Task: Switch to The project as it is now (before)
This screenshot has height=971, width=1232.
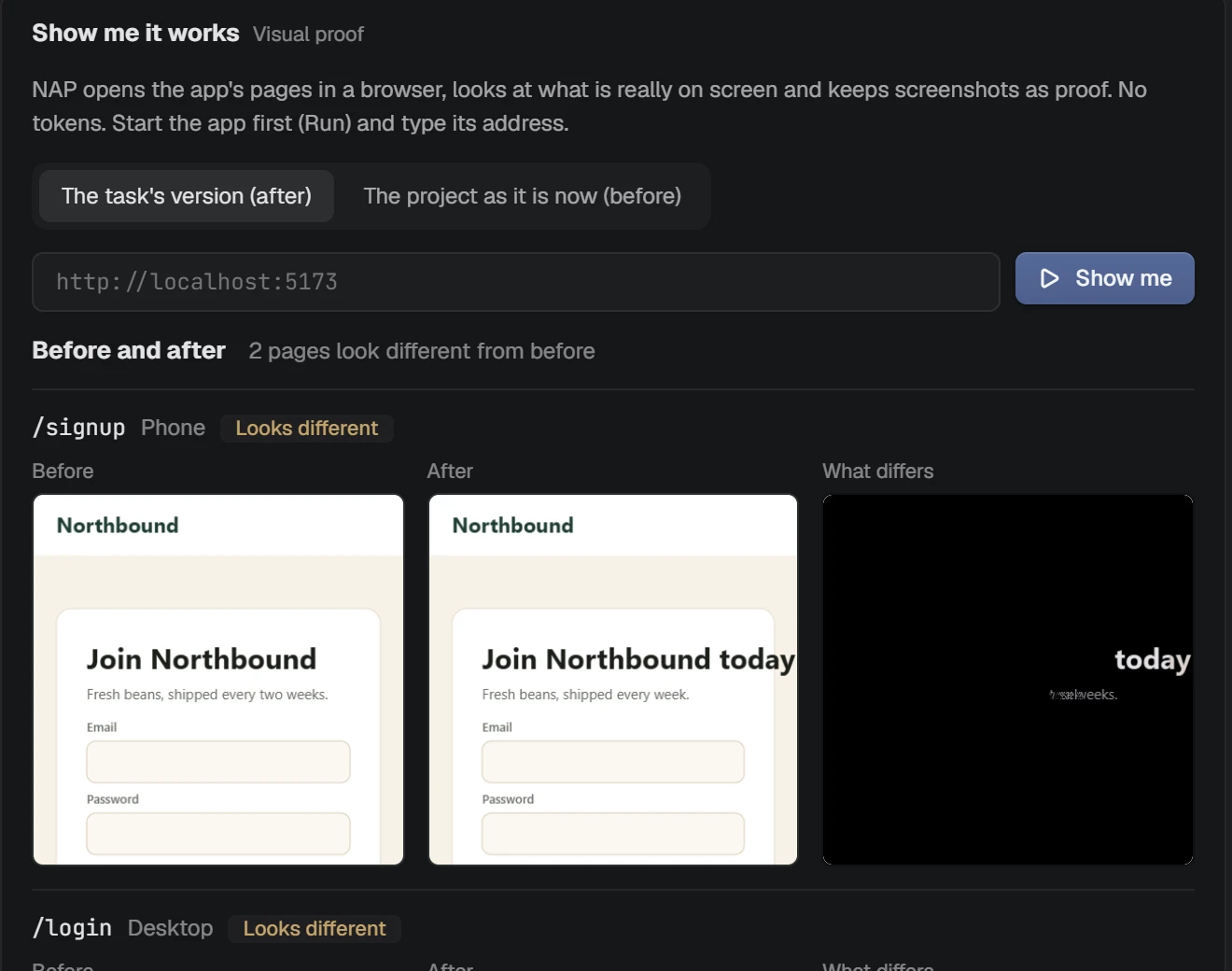Action: (522, 196)
